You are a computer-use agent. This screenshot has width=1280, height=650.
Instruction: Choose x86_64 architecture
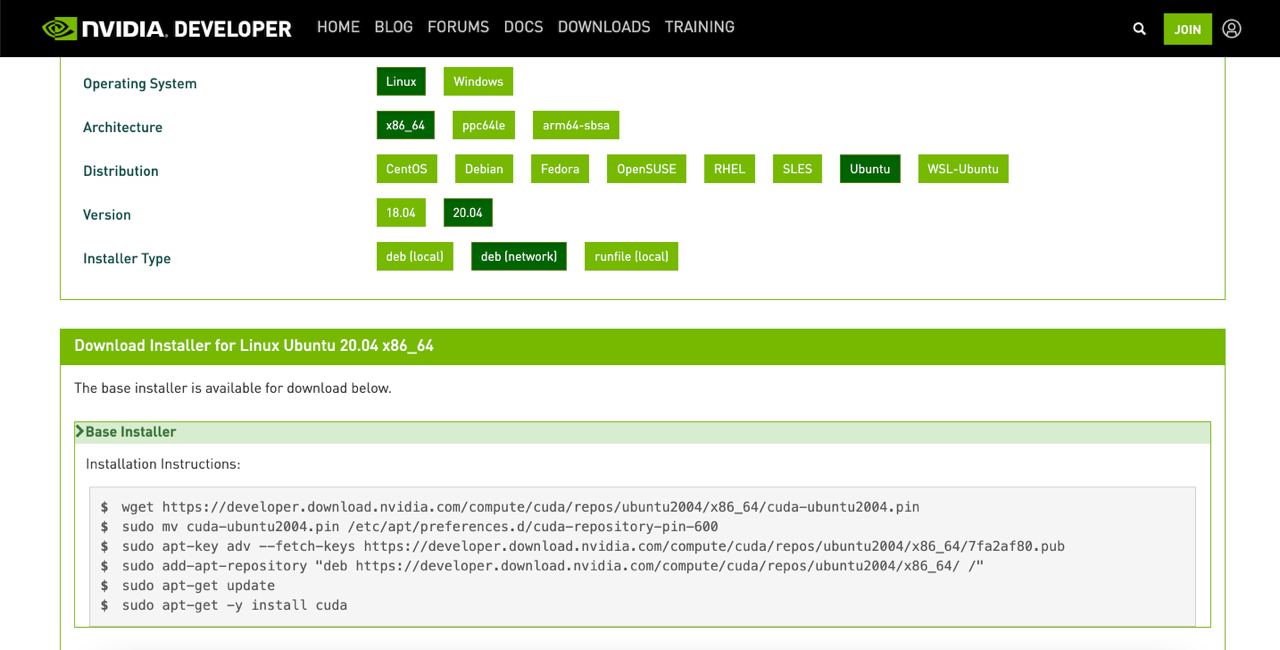click(405, 126)
